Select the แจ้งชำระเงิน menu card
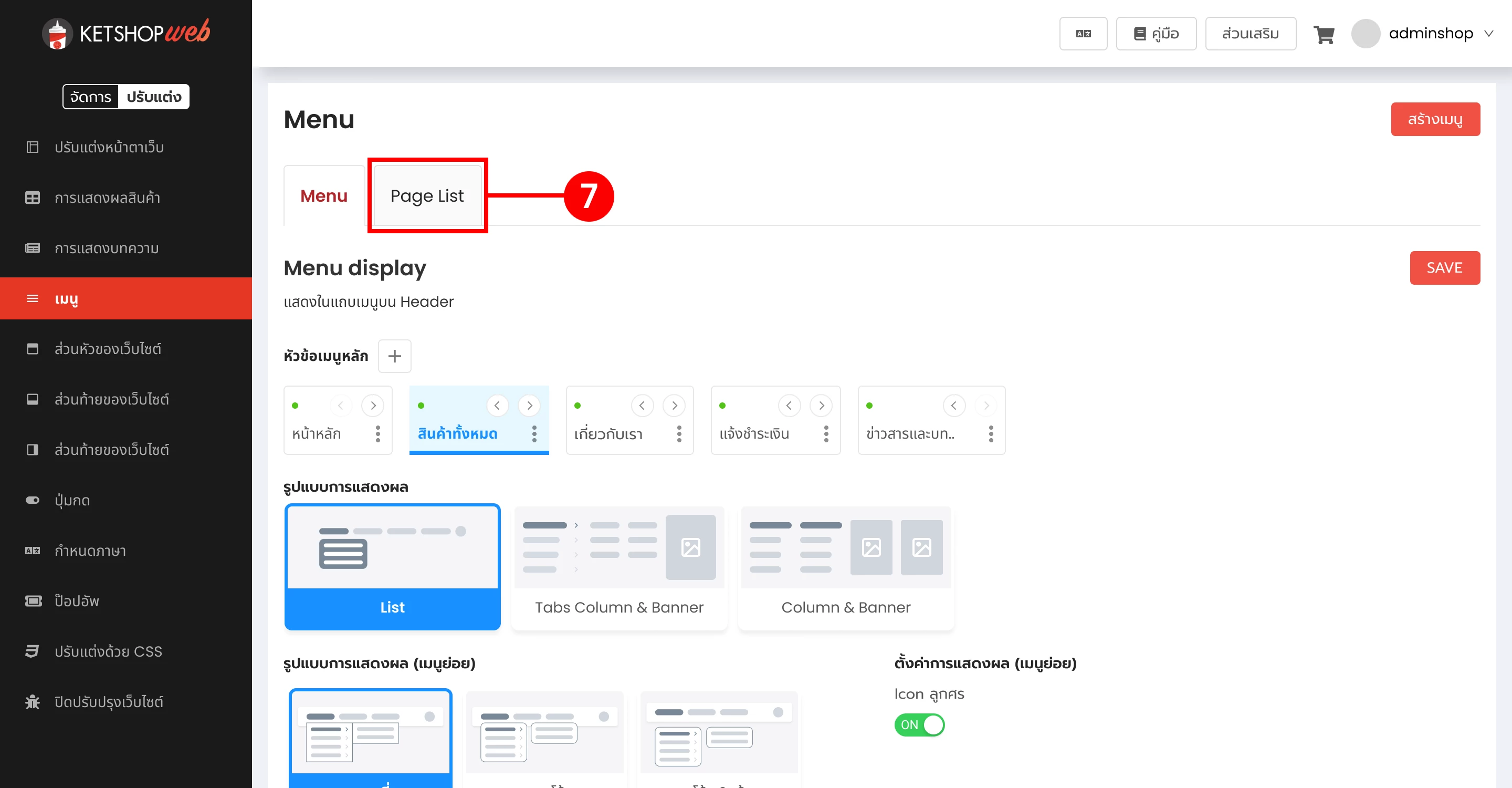The height and width of the screenshot is (788, 1512). click(775, 420)
